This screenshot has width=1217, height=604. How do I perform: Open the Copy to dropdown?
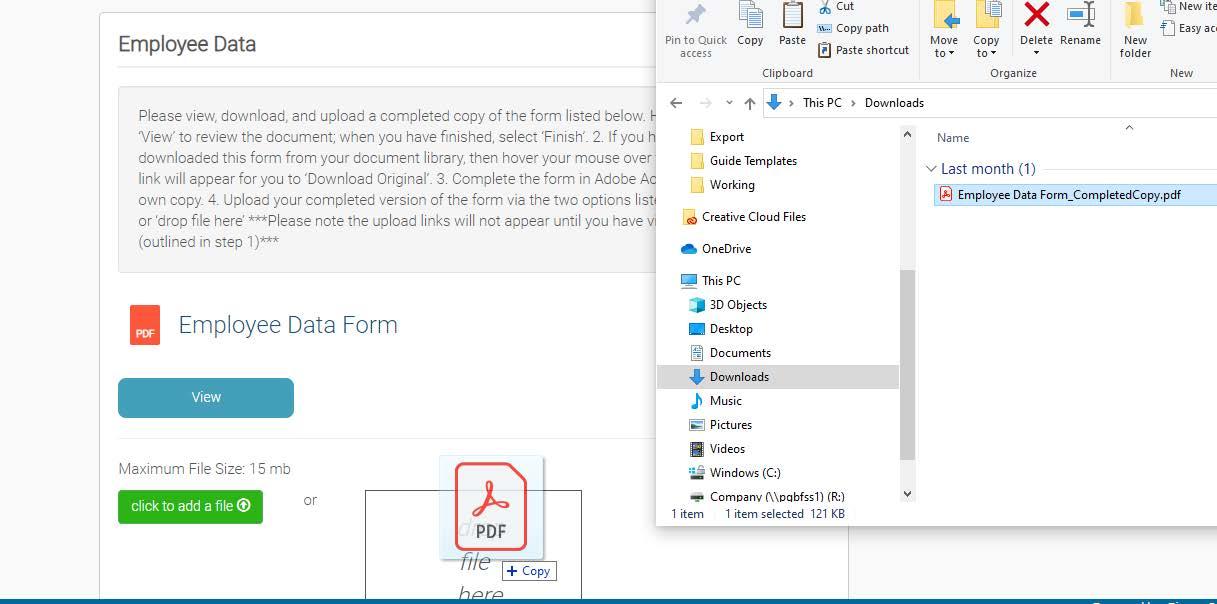point(986,47)
